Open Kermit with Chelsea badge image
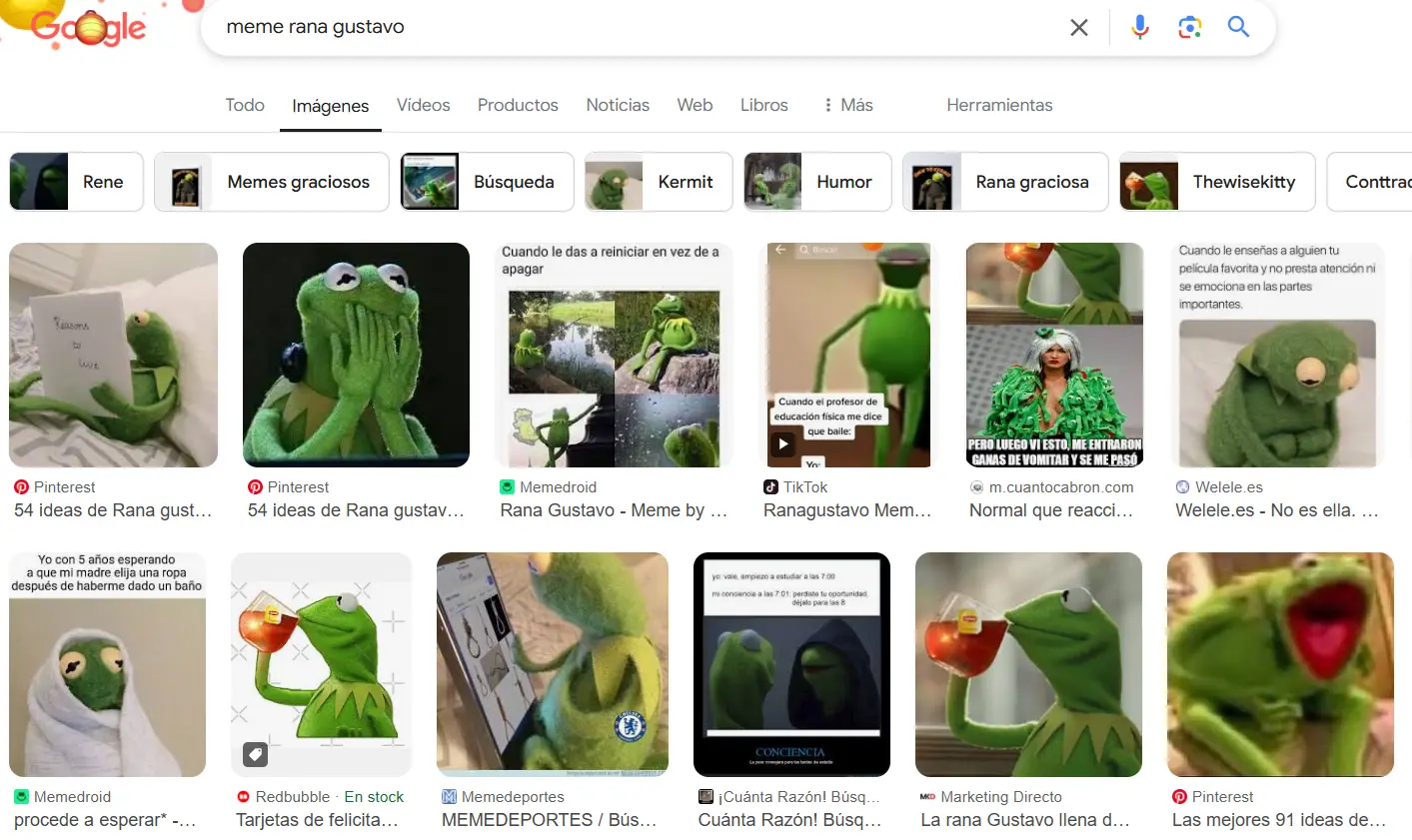The height and width of the screenshot is (840, 1412). (553, 665)
